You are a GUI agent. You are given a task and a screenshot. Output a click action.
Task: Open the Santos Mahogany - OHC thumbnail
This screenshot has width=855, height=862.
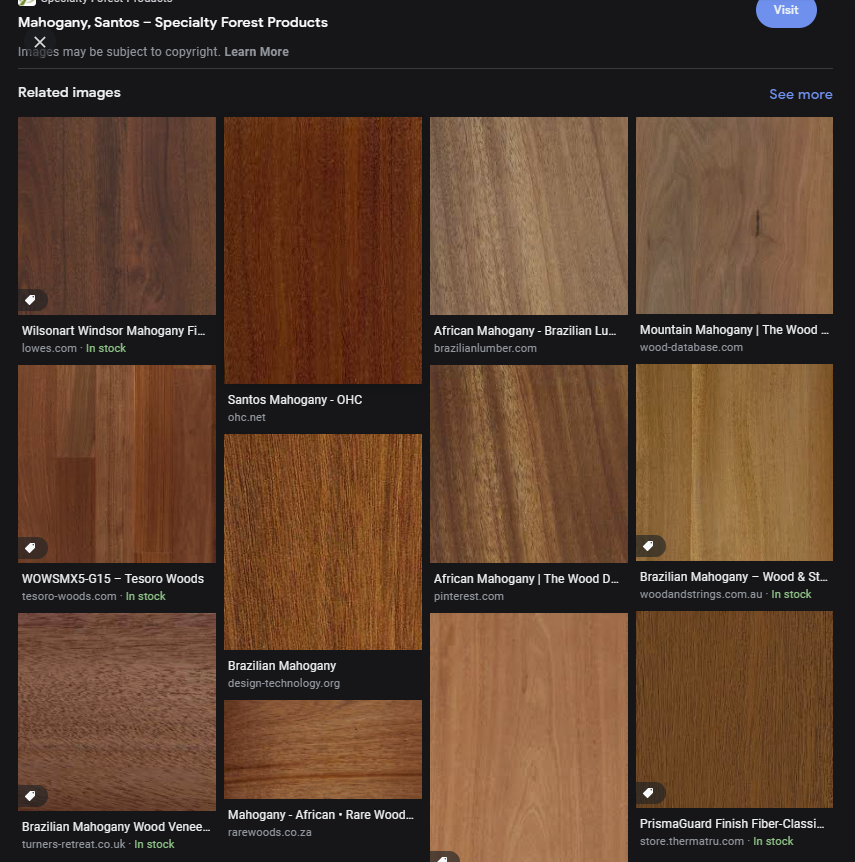tap(323, 250)
